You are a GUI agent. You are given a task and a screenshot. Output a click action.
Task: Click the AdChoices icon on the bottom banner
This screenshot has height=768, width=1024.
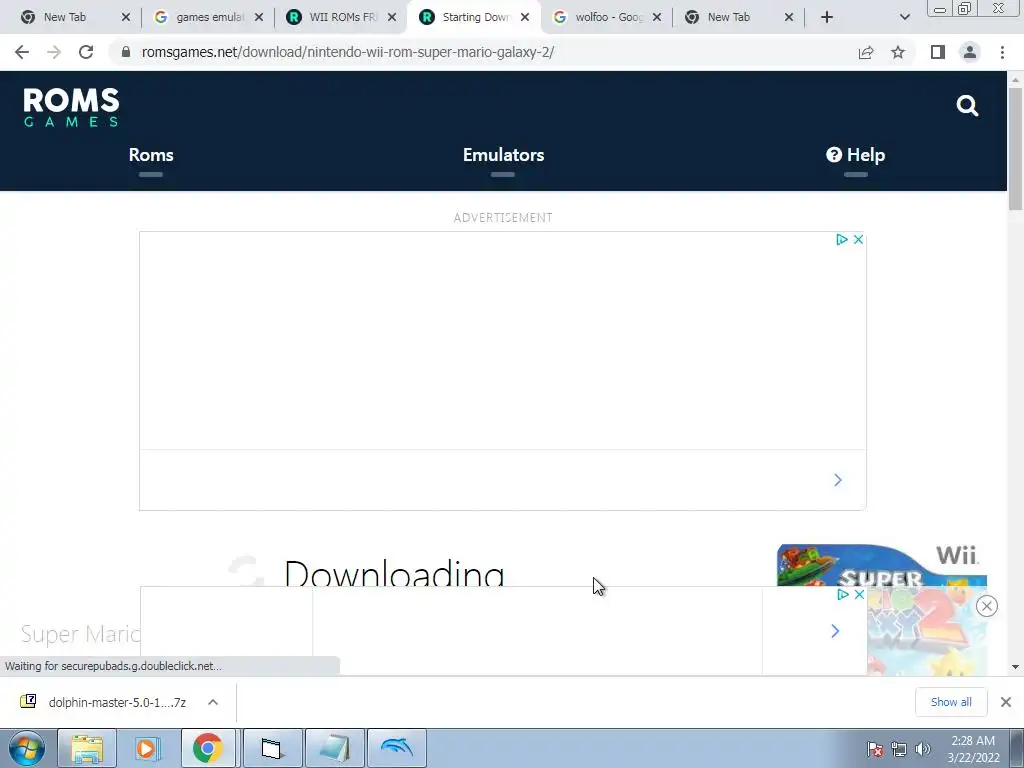click(843, 594)
